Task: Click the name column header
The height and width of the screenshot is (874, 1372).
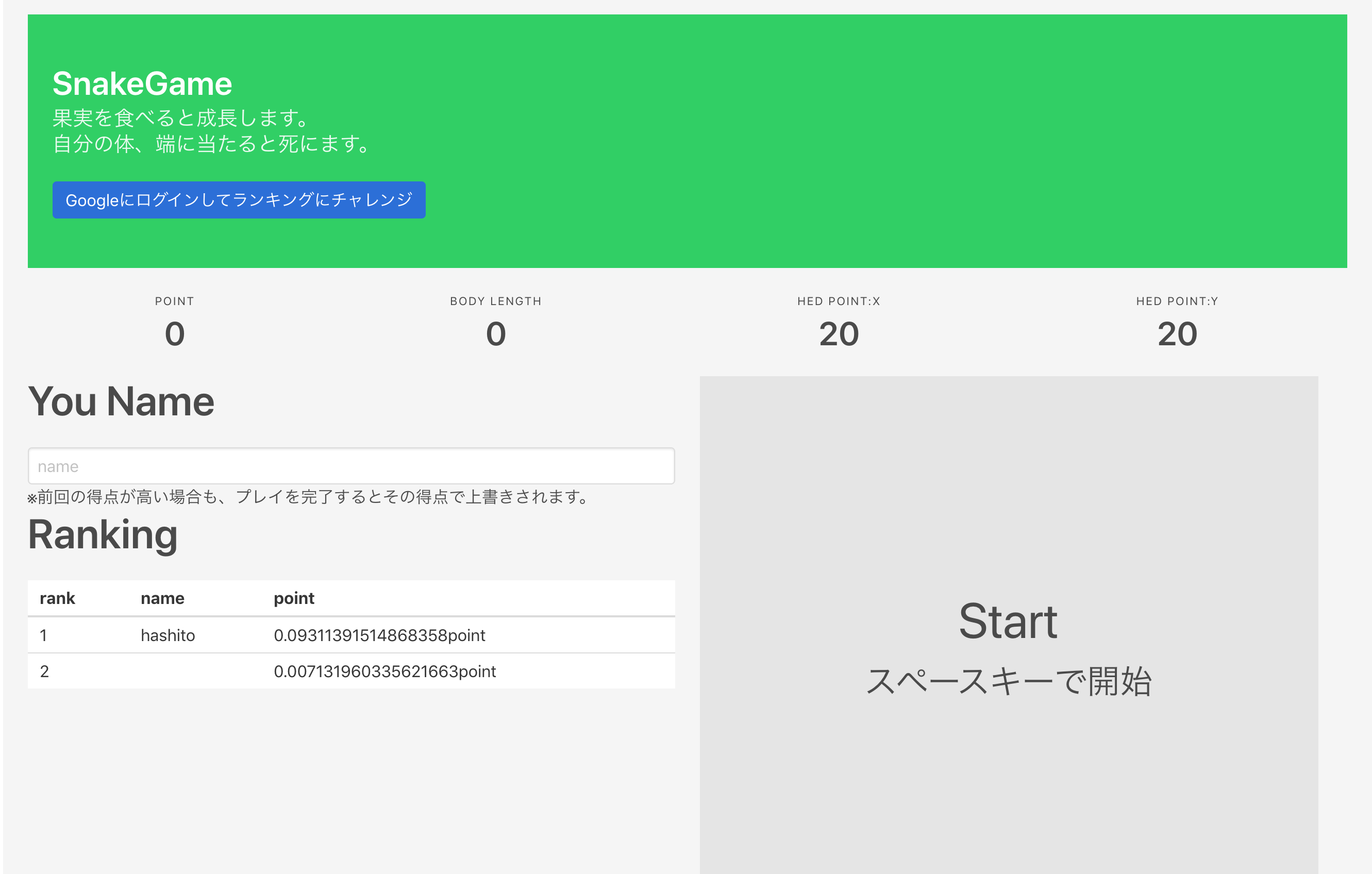Action: point(162,598)
